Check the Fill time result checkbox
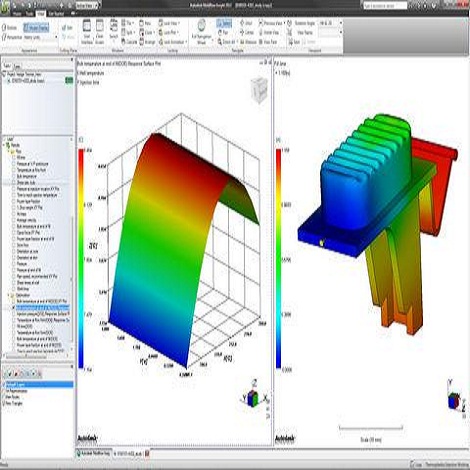The height and width of the screenshot is (470, 470). coord(14,158)
